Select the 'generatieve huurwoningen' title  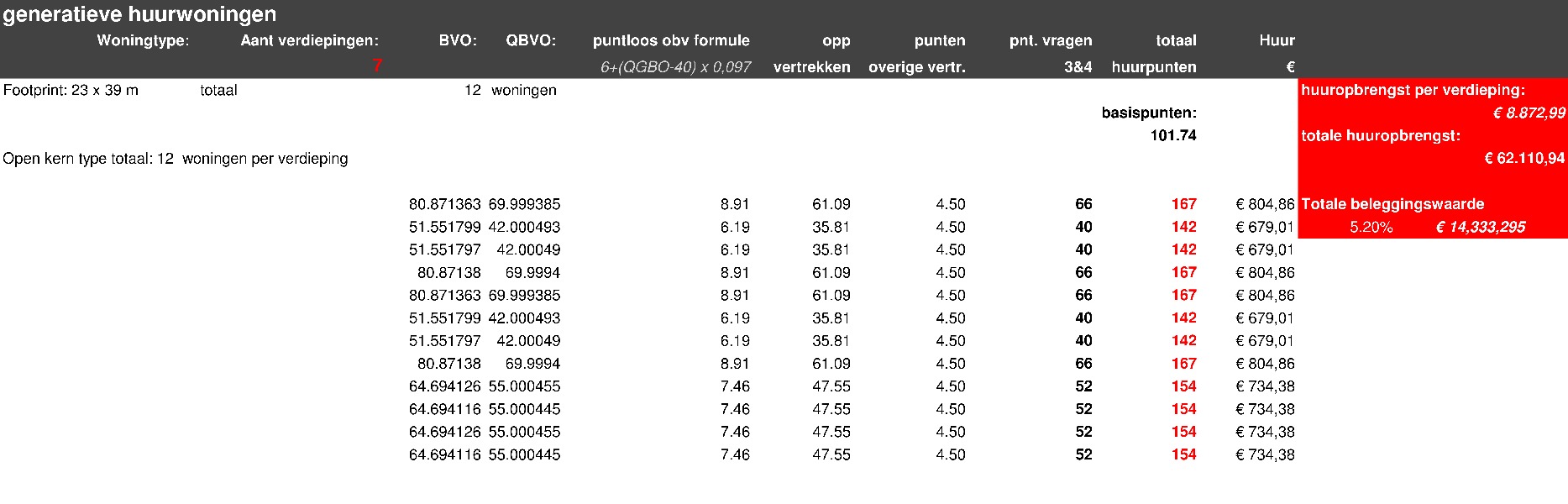tap(139, 14)
